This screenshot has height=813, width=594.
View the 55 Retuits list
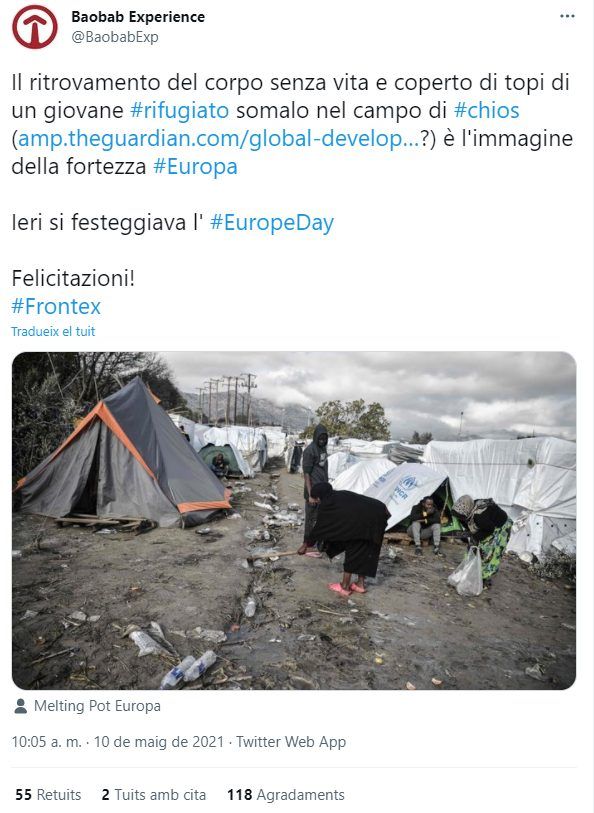pyautogui.click(x=48, y=795)
